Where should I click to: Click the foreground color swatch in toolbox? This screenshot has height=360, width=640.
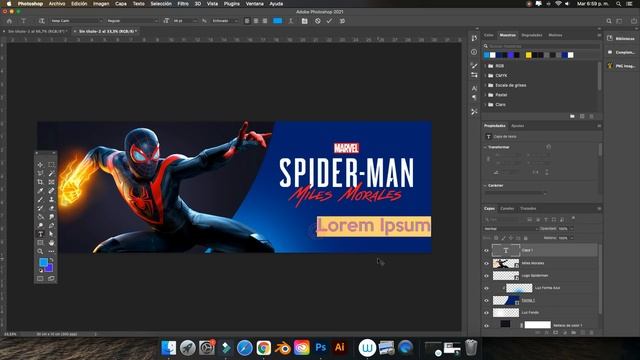pos(43,262)
